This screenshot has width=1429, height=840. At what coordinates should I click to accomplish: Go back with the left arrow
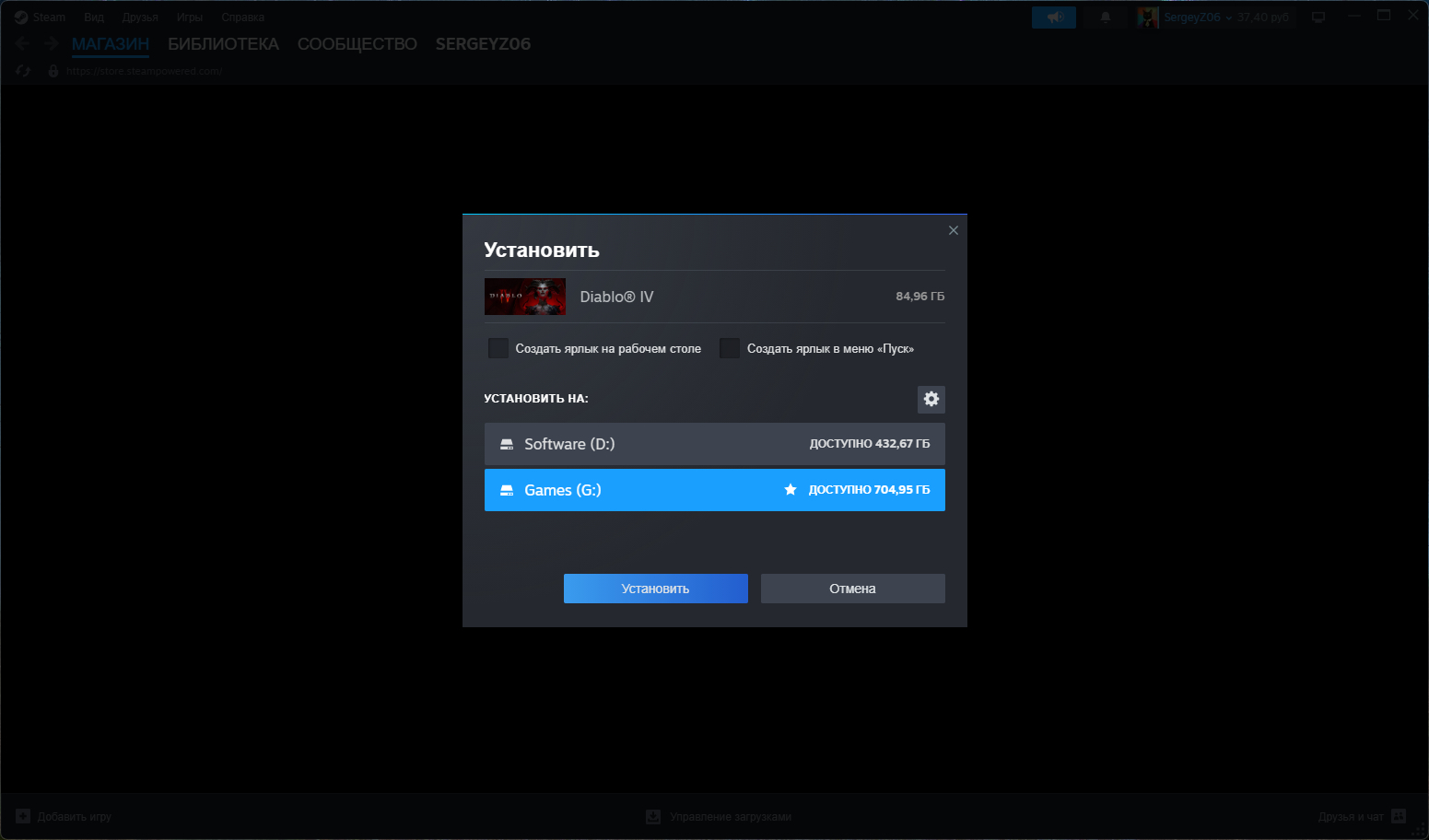(x=23, y=43)
